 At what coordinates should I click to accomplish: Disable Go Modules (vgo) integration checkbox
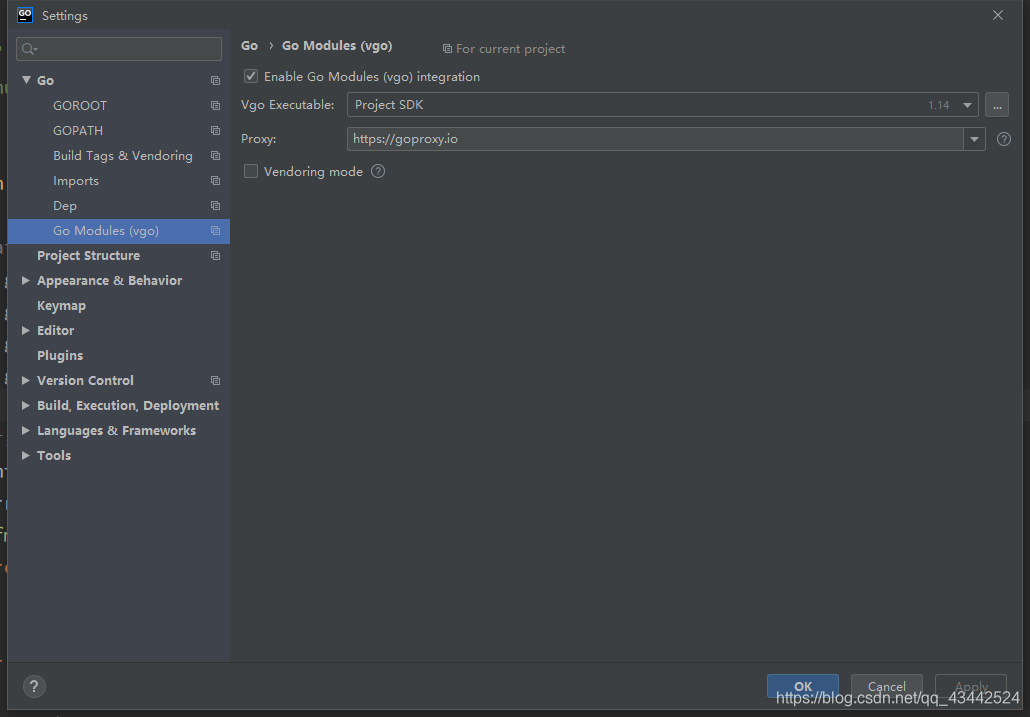tap(251, 76)
